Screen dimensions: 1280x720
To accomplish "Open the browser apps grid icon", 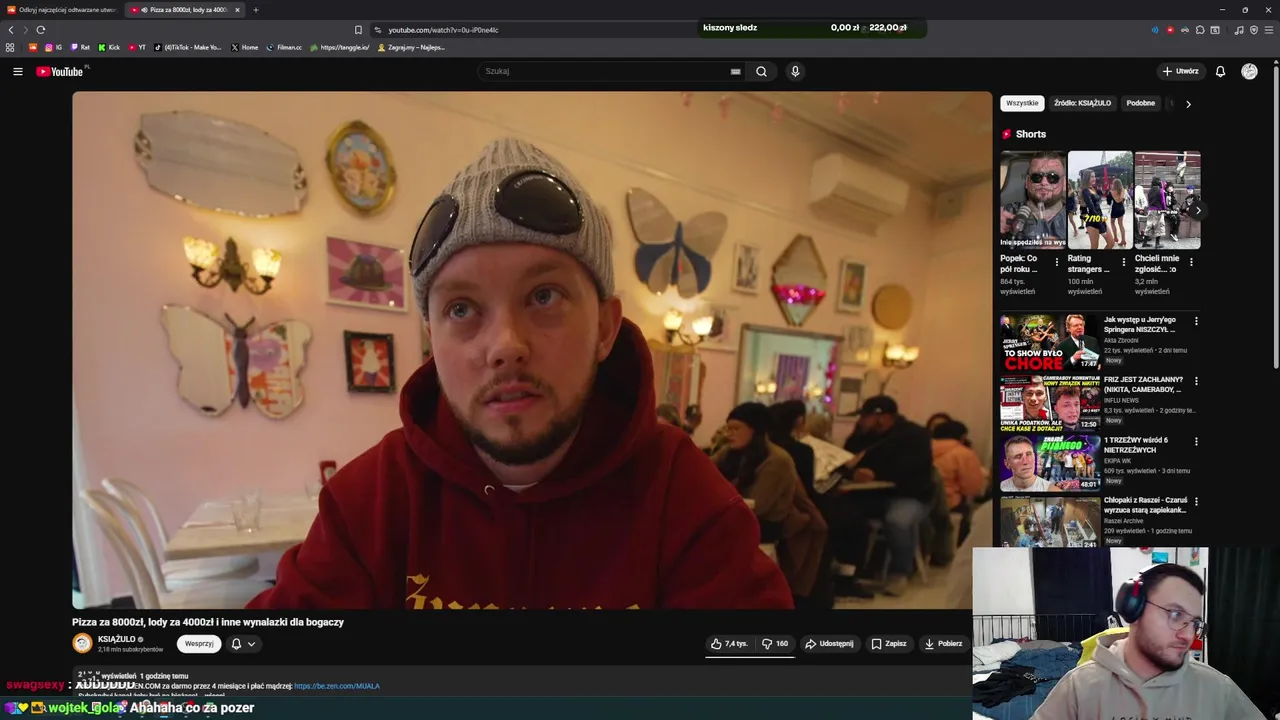I will tap(10, 47).
